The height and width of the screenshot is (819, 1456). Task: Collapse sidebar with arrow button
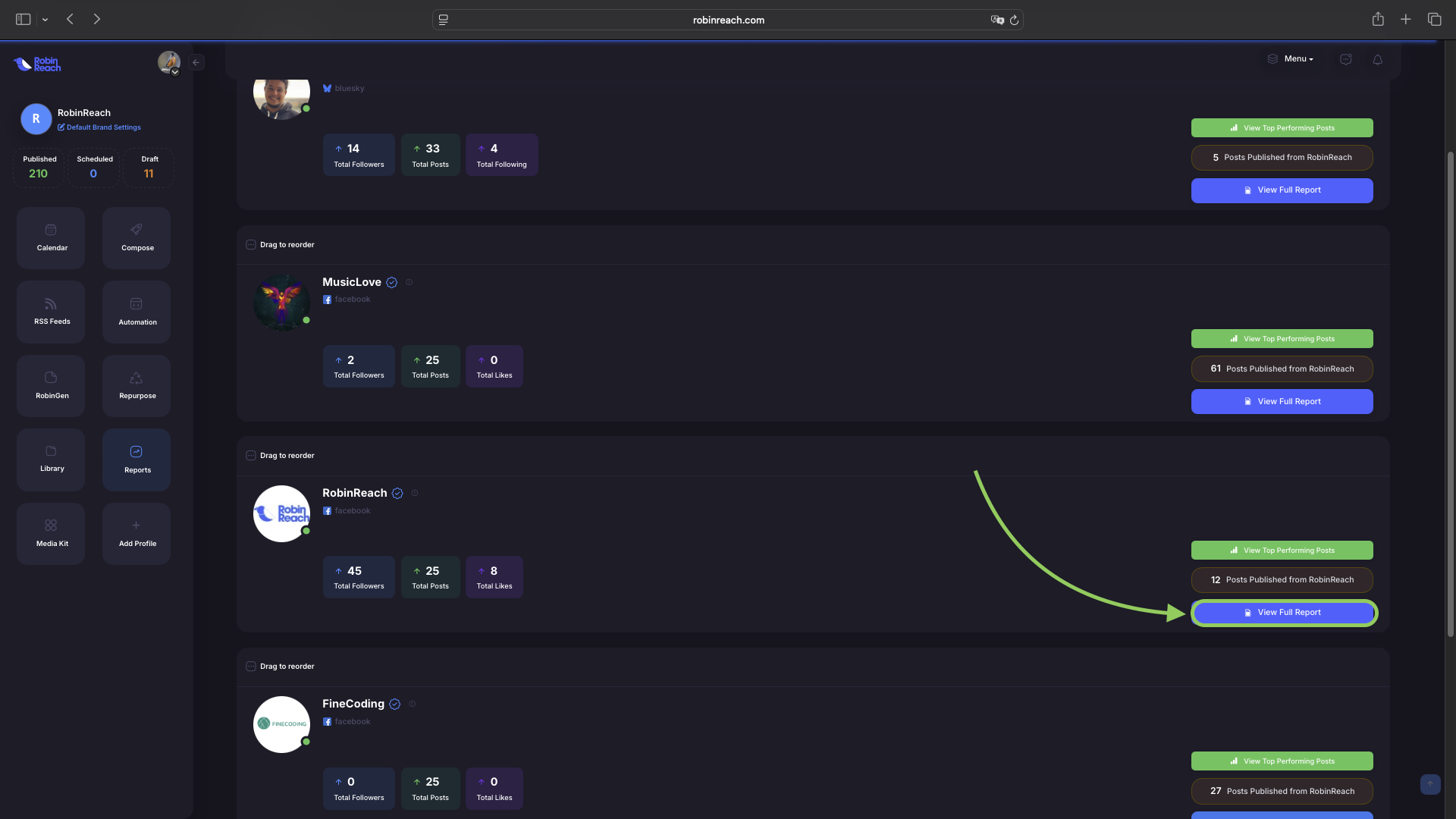pyautogui.click(x=196, y=62)
